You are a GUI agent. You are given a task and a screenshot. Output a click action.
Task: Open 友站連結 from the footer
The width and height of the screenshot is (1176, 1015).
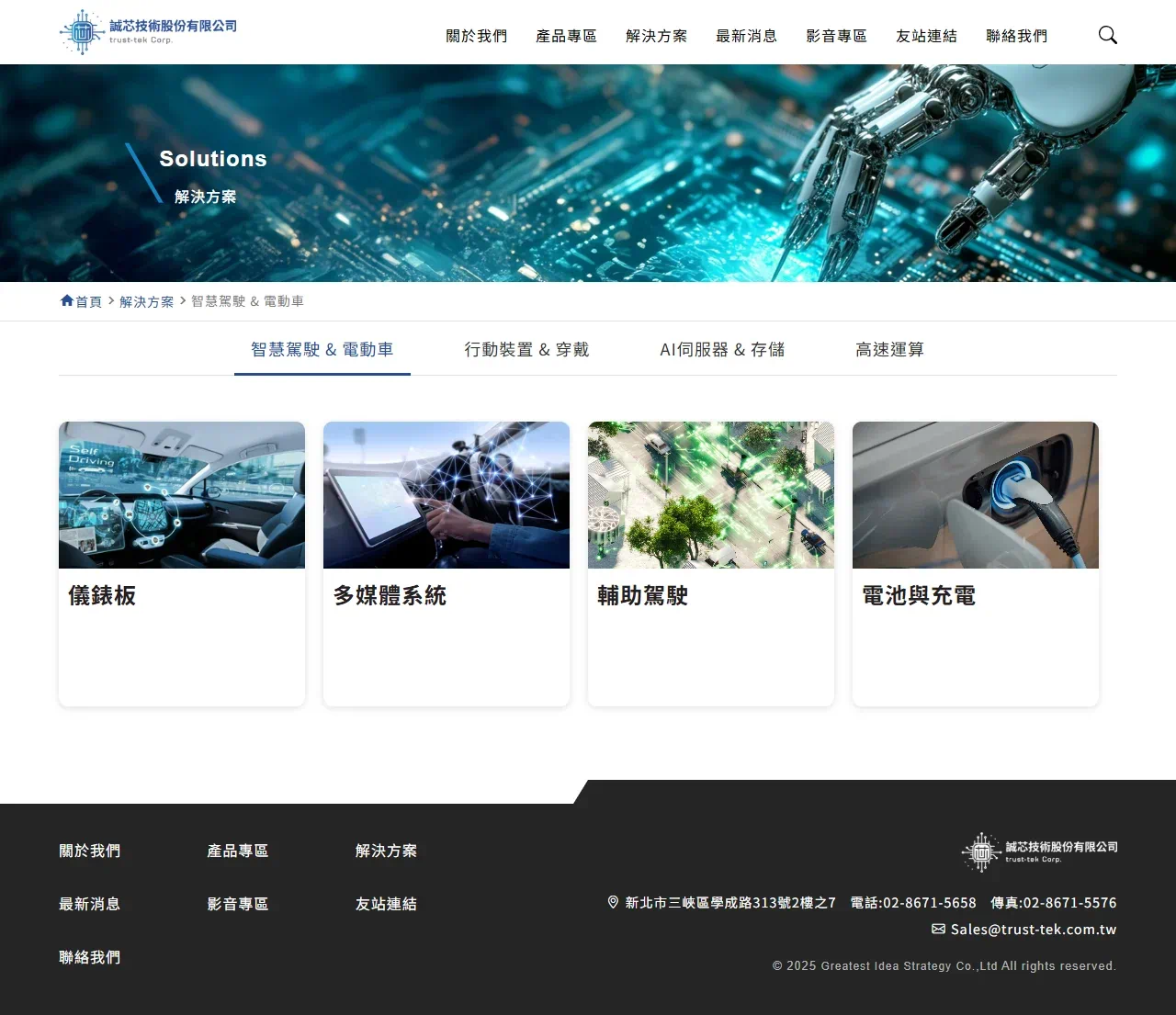pos(386,903)
